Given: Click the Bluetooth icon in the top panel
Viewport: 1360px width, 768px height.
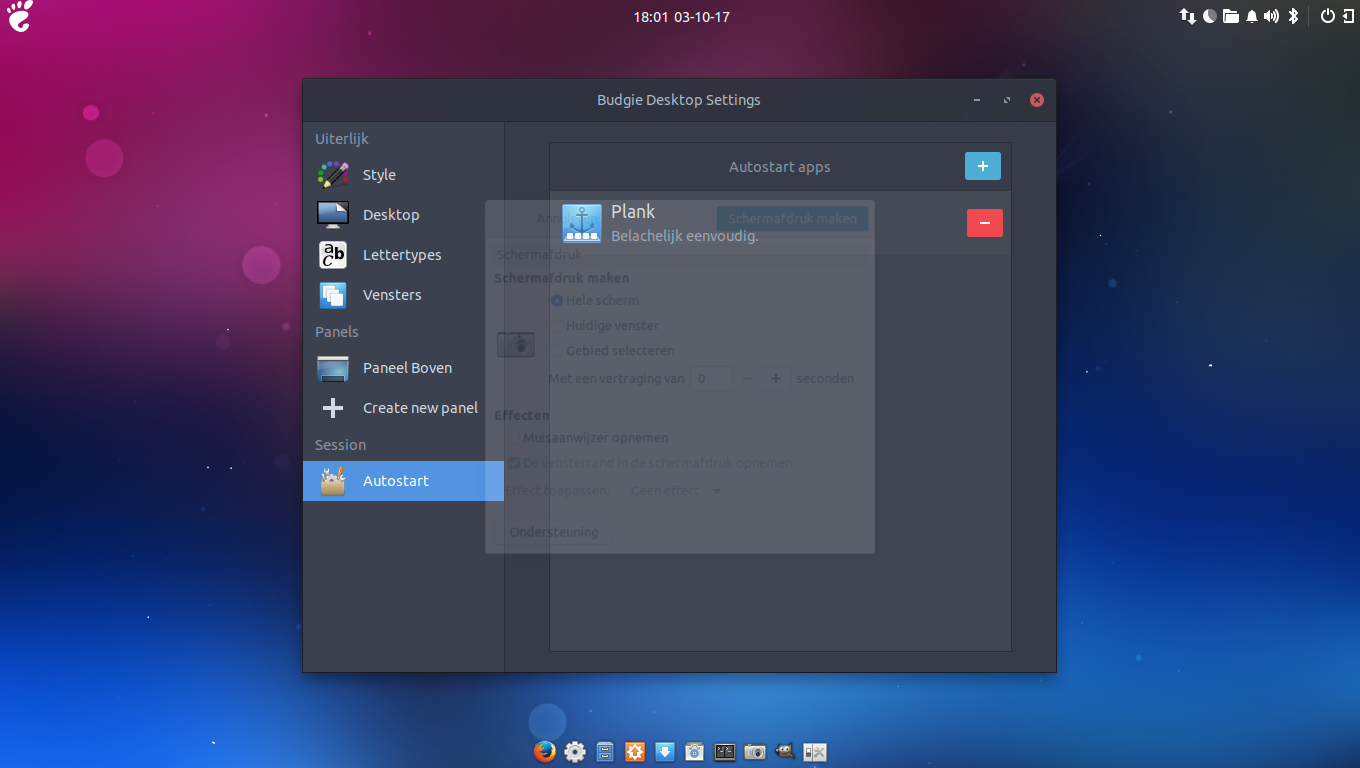Looking at the screenshot, I should pos(1292,16).
